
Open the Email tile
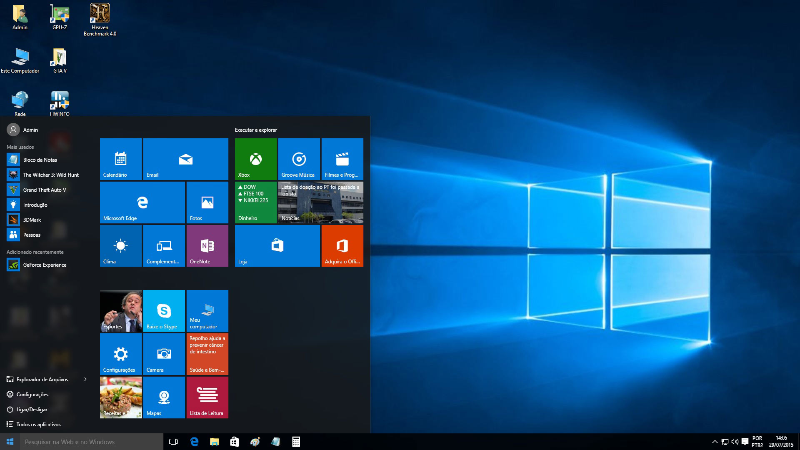pyautogui.click(x=186, y=159)
